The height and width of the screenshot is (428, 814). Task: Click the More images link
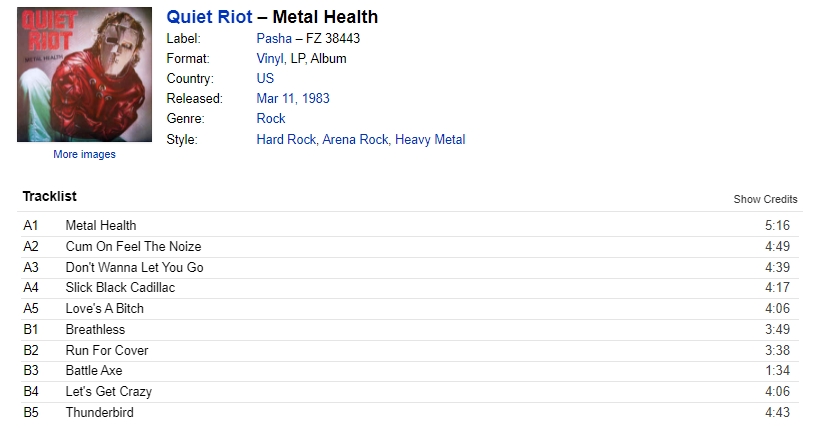point(84,154)
